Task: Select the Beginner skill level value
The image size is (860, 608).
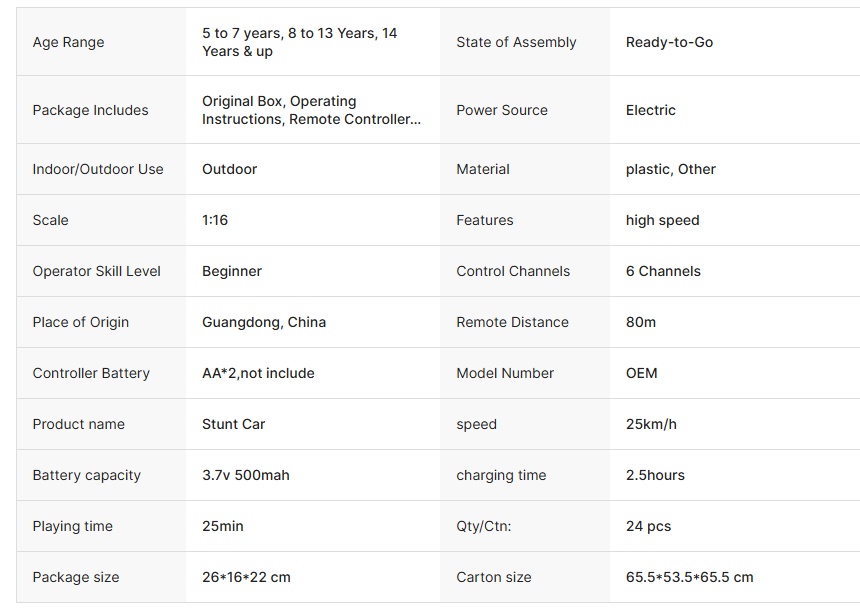Action: tap(231, 271)
